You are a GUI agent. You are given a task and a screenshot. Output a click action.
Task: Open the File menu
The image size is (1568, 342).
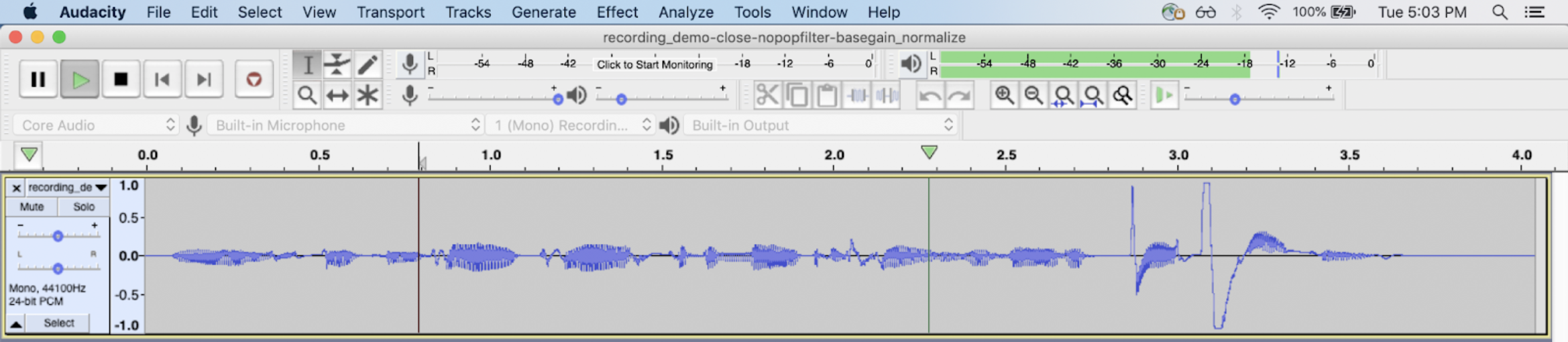158,12
